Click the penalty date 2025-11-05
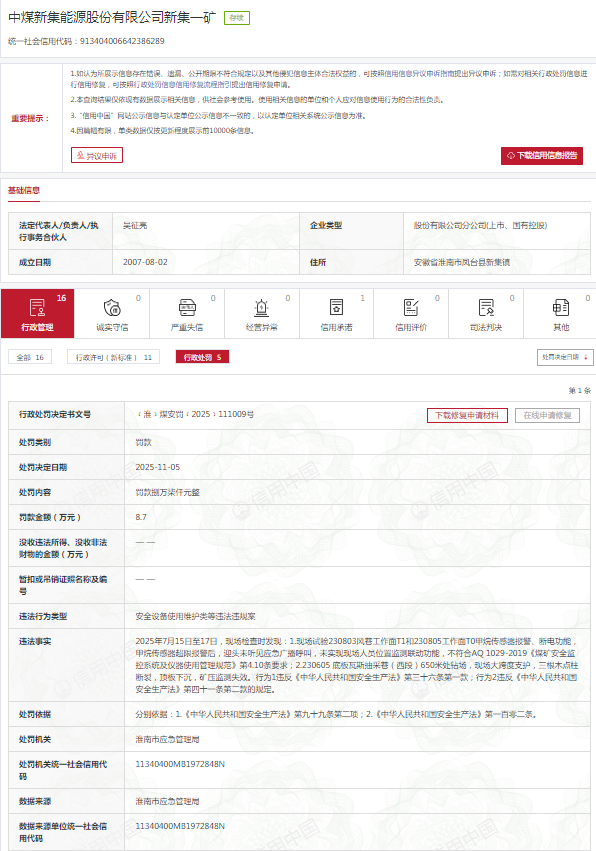The height and width of the screenshot is (851, 596). (157, 467)
